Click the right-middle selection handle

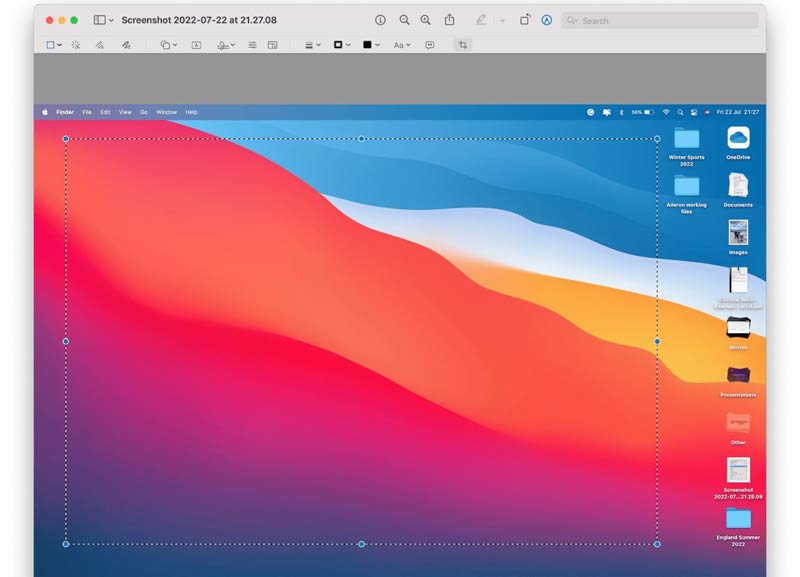657,341
